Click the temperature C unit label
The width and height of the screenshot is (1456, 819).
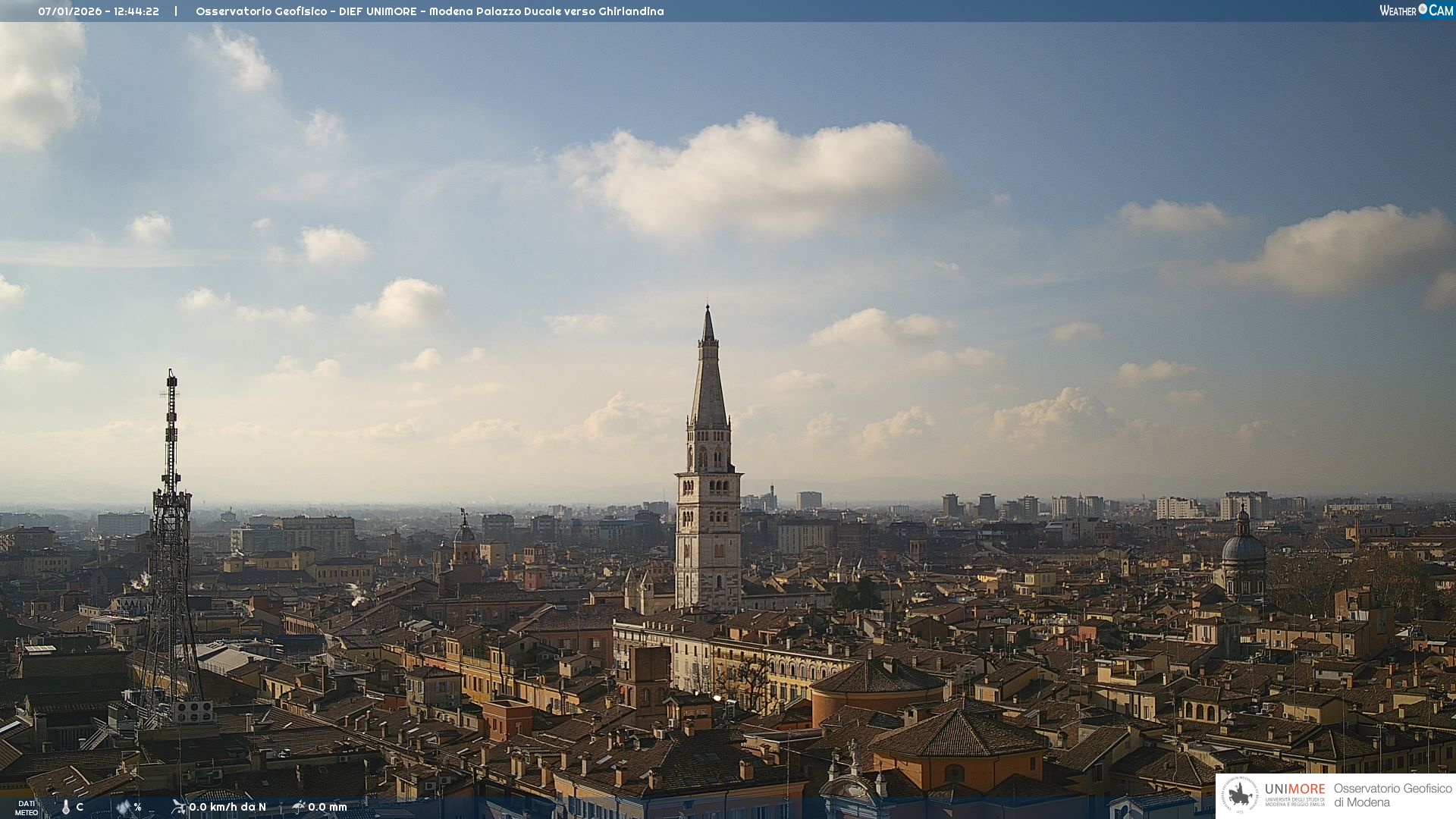click(80, 807)
